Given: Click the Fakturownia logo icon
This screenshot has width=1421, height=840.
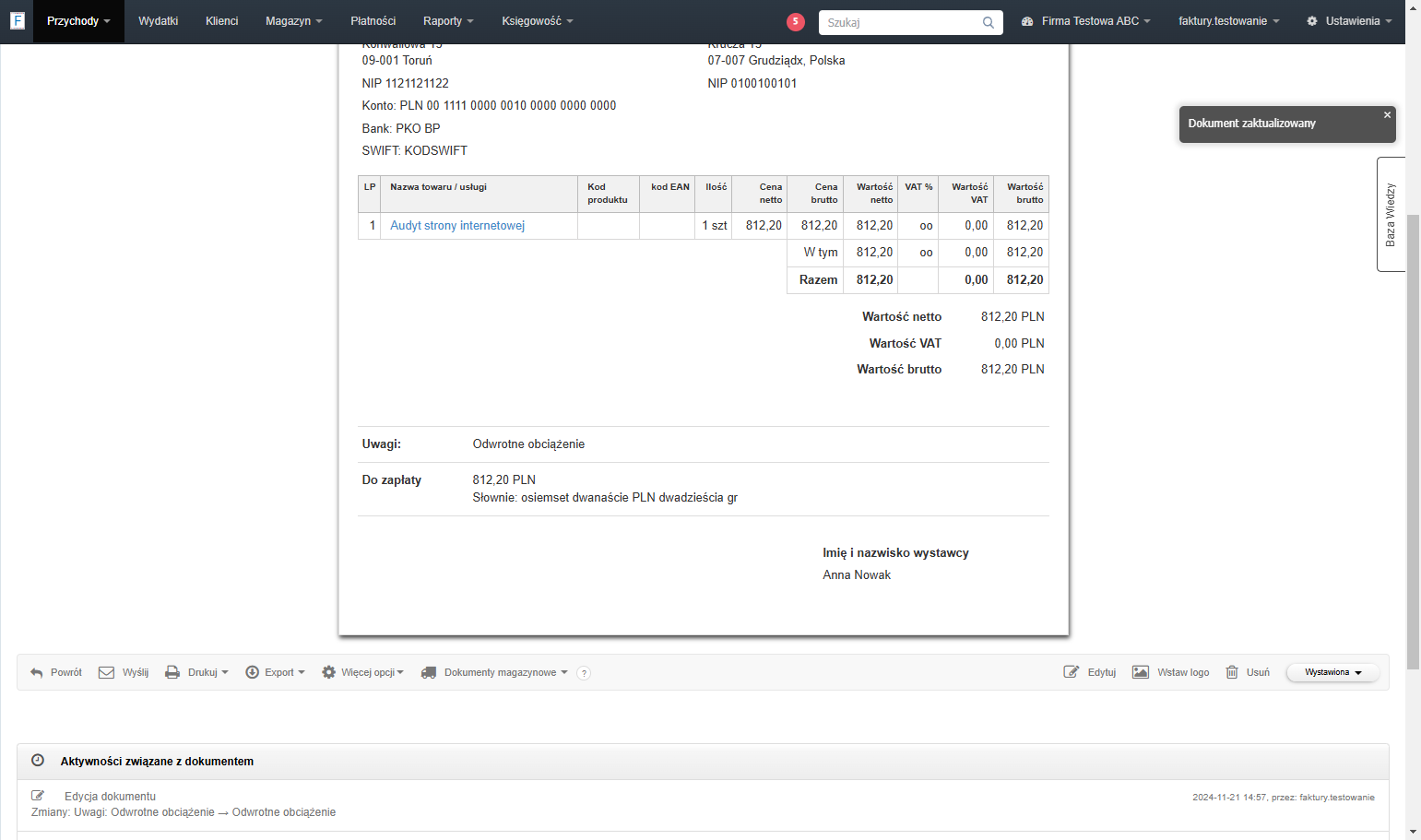Looking at the screenshot, I should pos(17,20).
